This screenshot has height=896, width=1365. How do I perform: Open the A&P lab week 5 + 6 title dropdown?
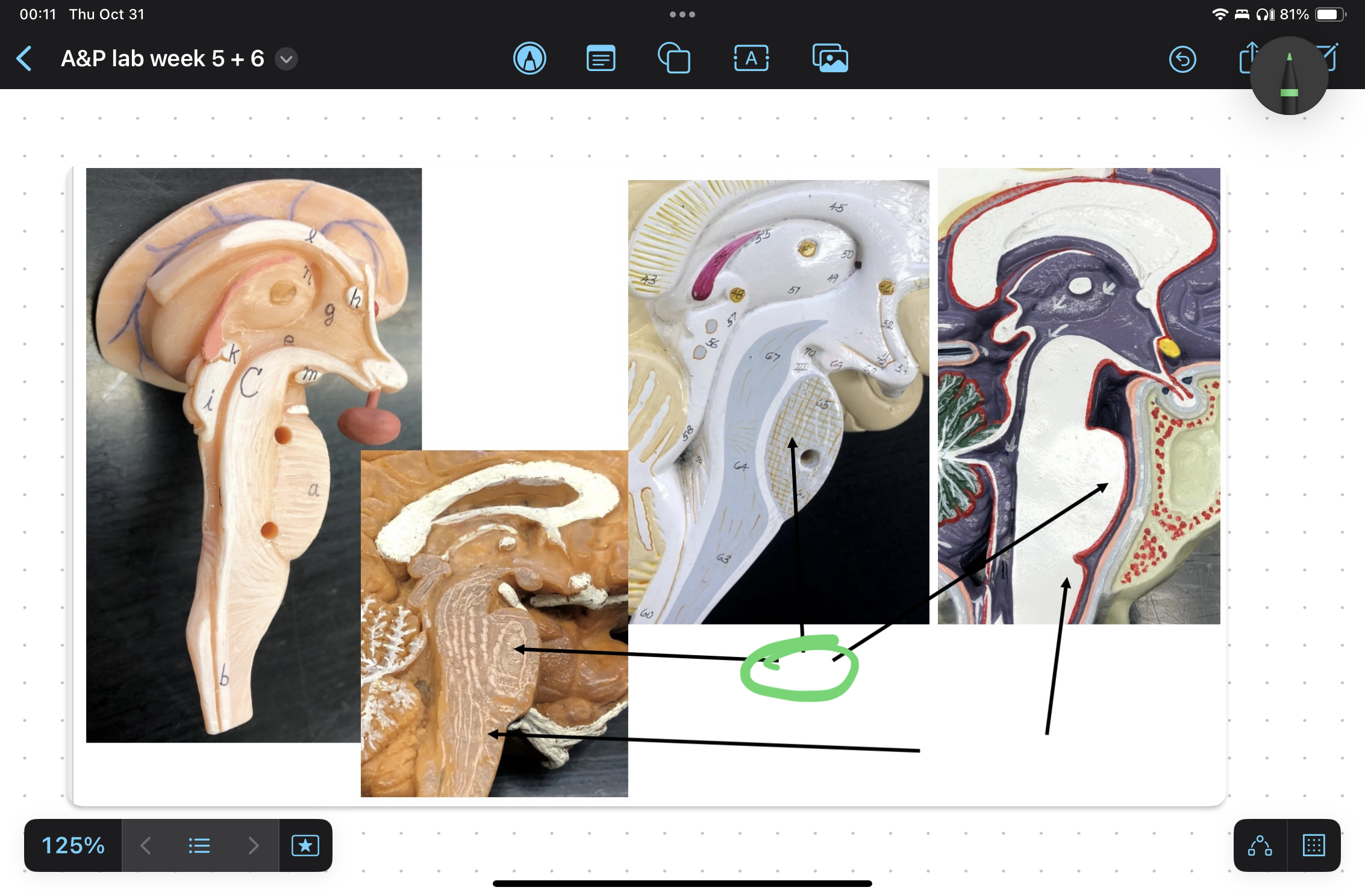[x=287, y=59]
